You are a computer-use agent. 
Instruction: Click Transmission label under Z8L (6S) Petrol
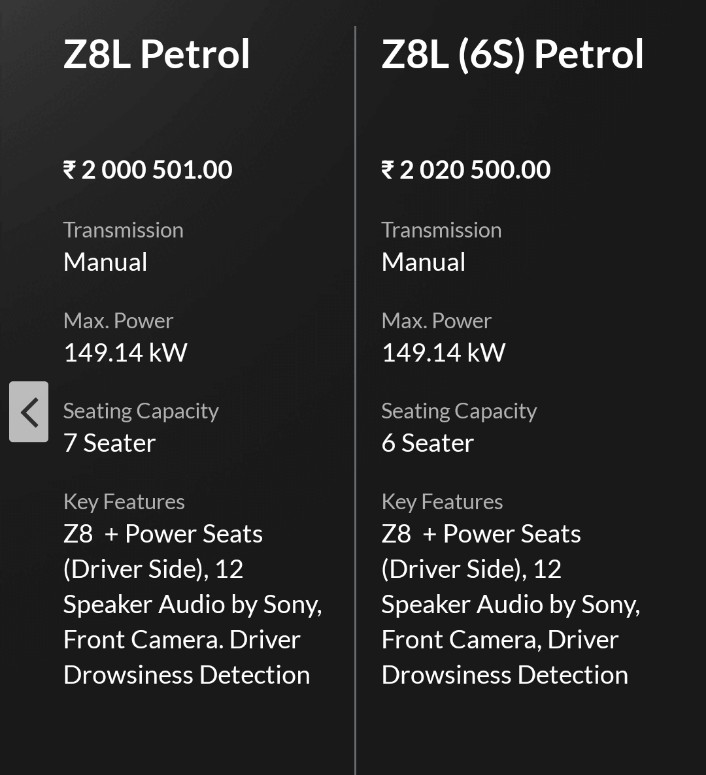point(441,230)
